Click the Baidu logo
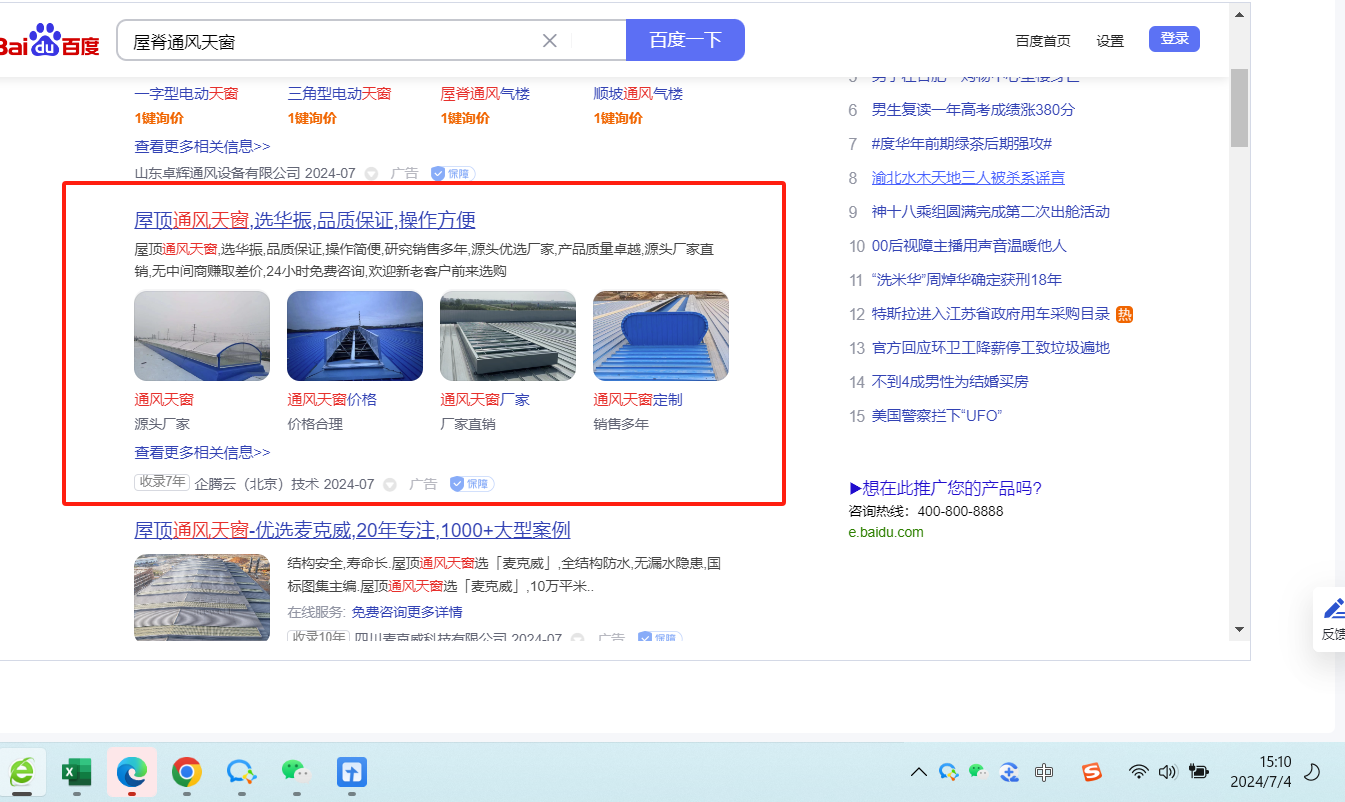The image size is (1345, 802). click(x=48, y=41)
